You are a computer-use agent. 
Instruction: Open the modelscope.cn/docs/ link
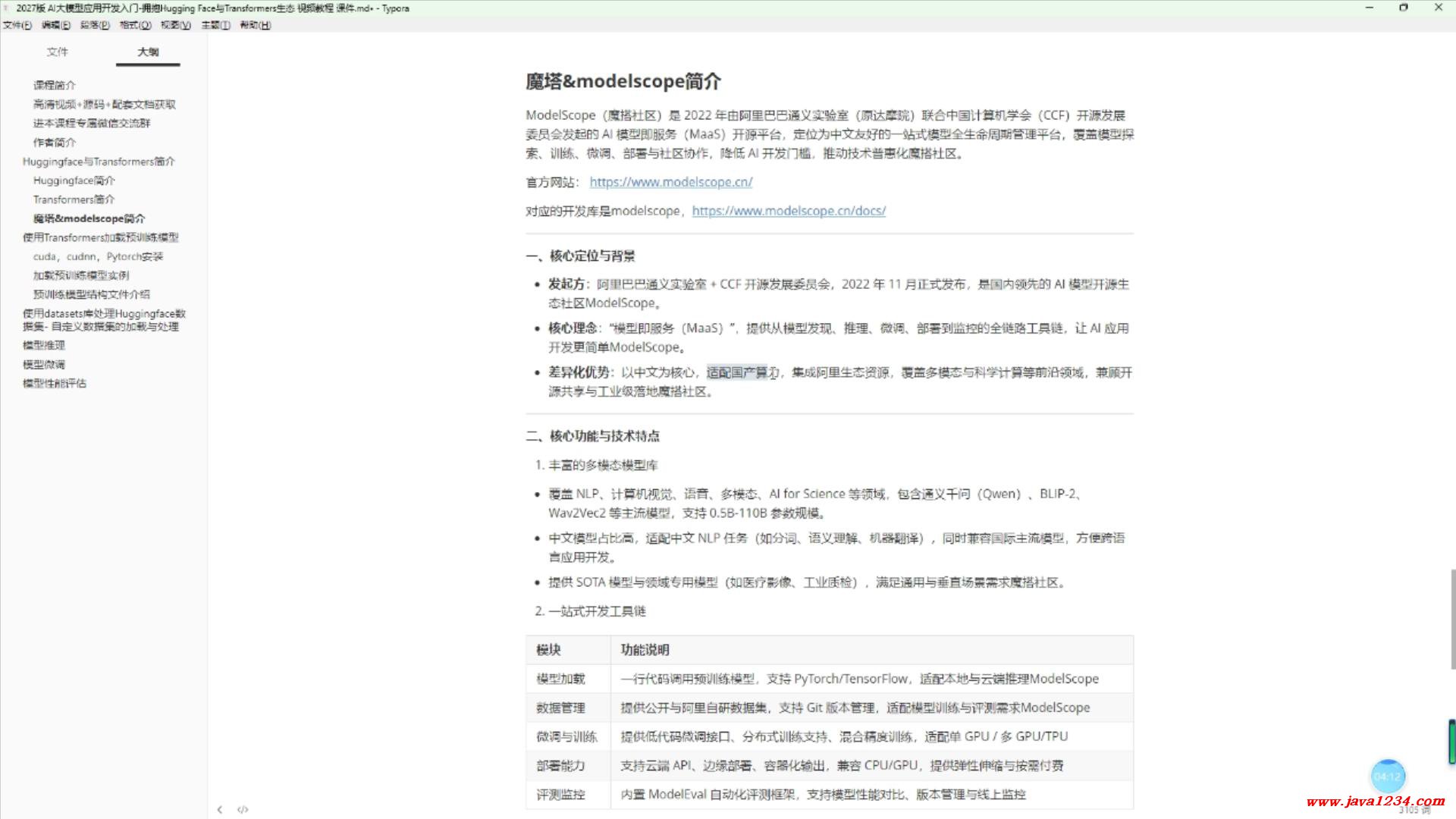789,211
